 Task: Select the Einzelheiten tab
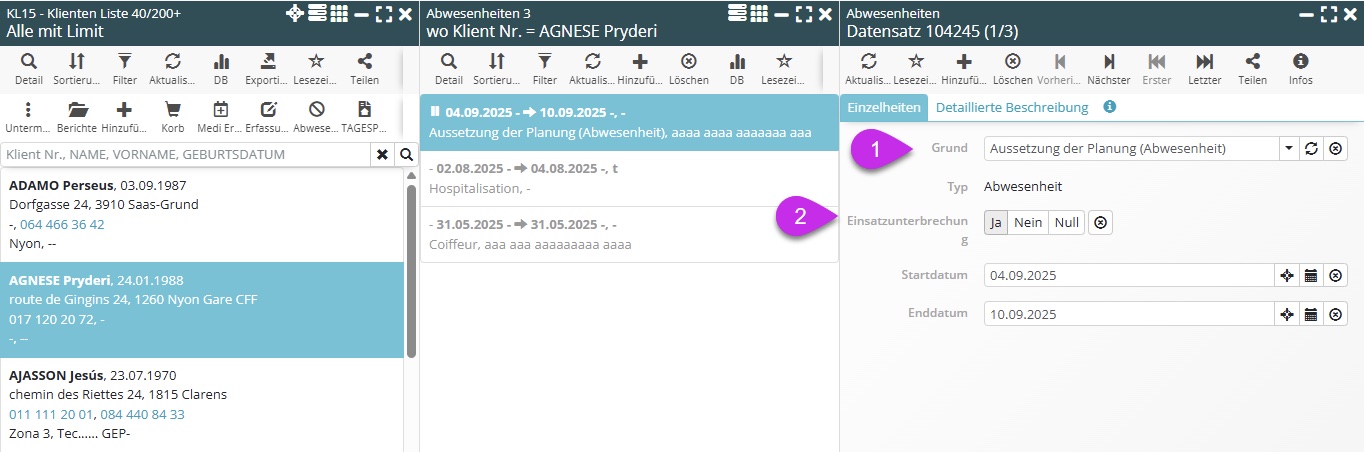pos(884,107)
